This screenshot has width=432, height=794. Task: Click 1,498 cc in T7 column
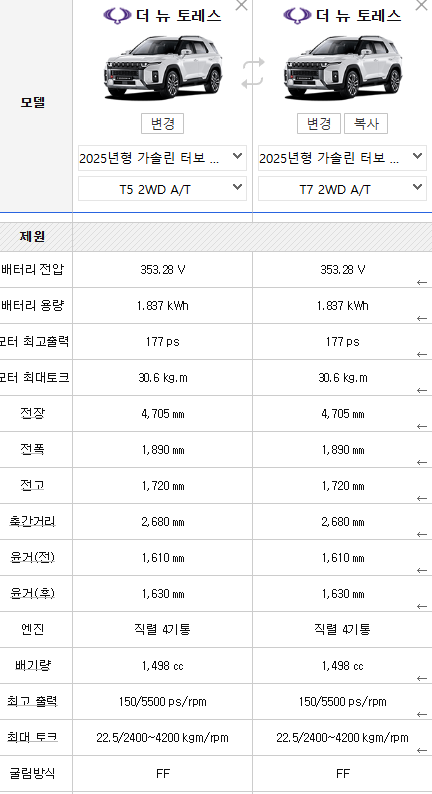(342, 665)
